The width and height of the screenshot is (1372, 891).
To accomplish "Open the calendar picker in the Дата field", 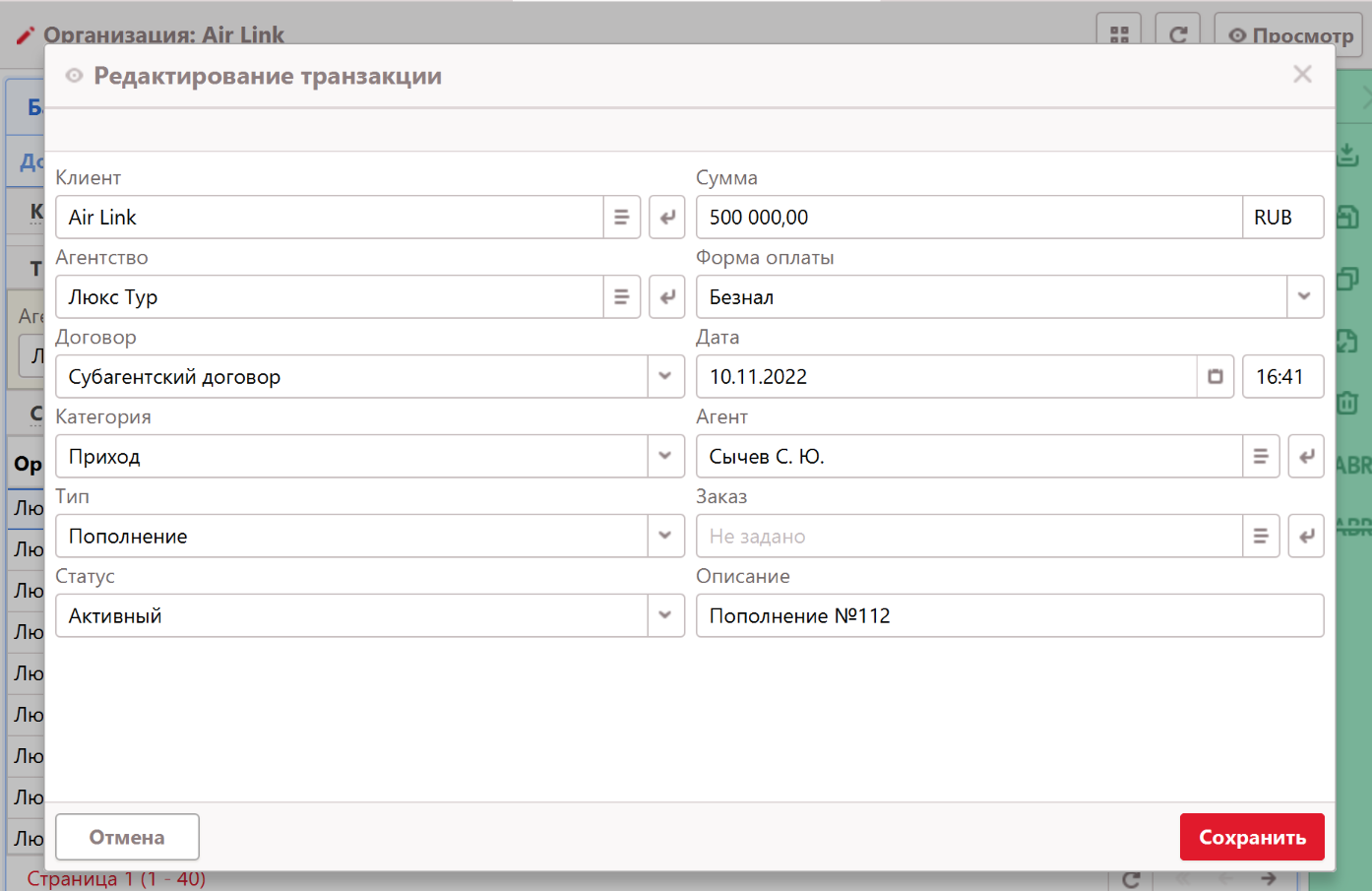I will coord(1216,377).
